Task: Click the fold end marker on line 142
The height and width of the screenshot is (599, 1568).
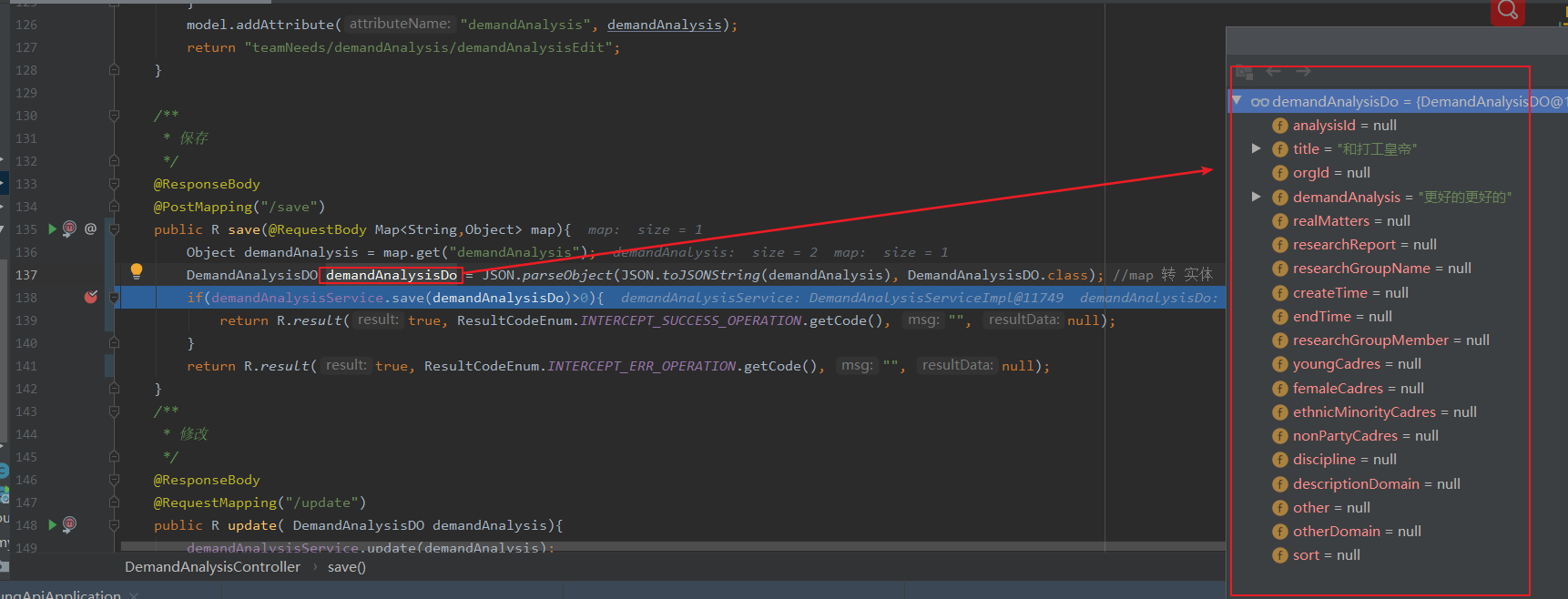Action: click(x=114, y=389)
